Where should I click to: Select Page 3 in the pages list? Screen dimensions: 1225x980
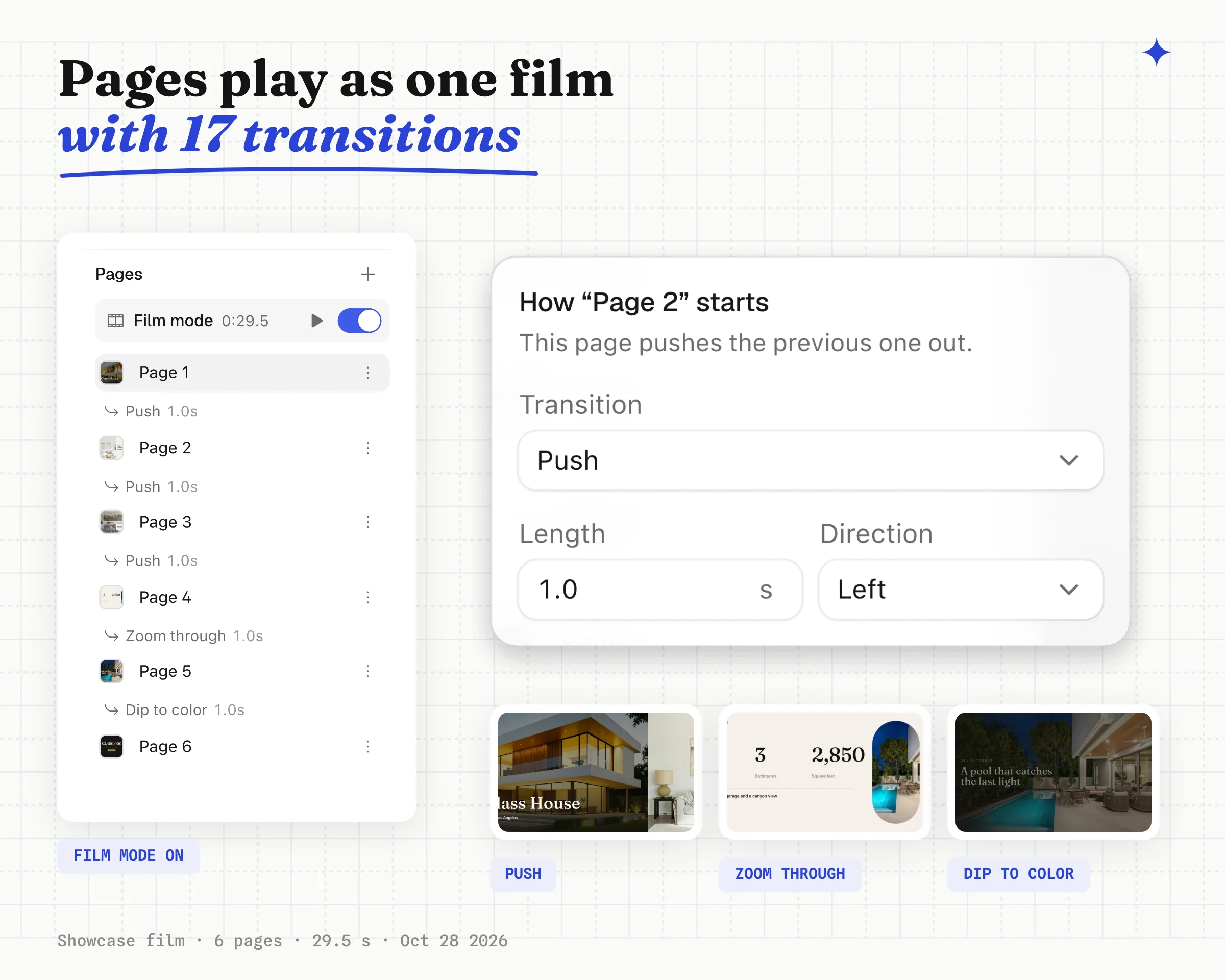[x=242, y=522]
